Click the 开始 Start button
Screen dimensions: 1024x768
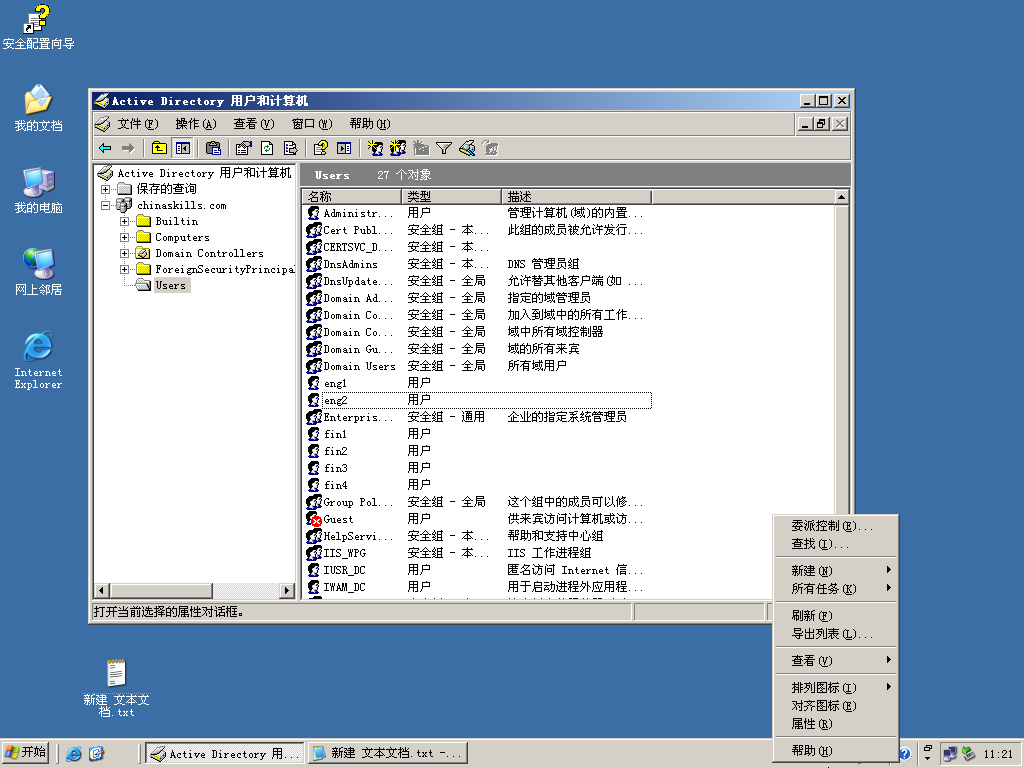[x=25, y=753]
